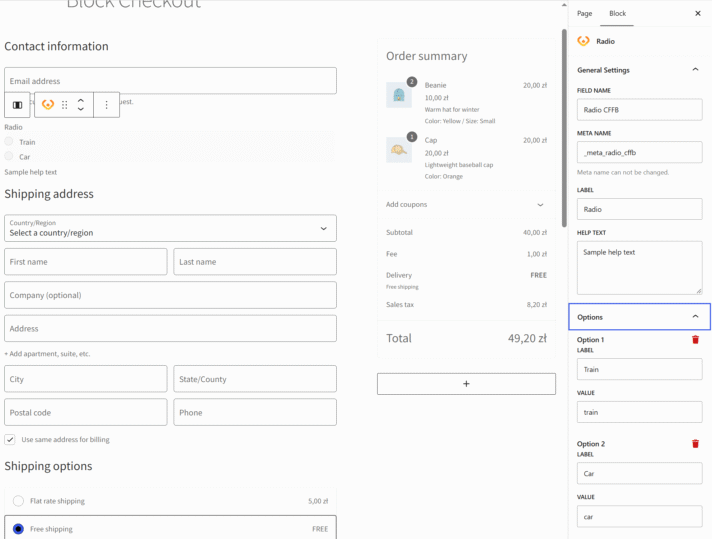Edit Option 1 value field train

click(x=639, y=412)
